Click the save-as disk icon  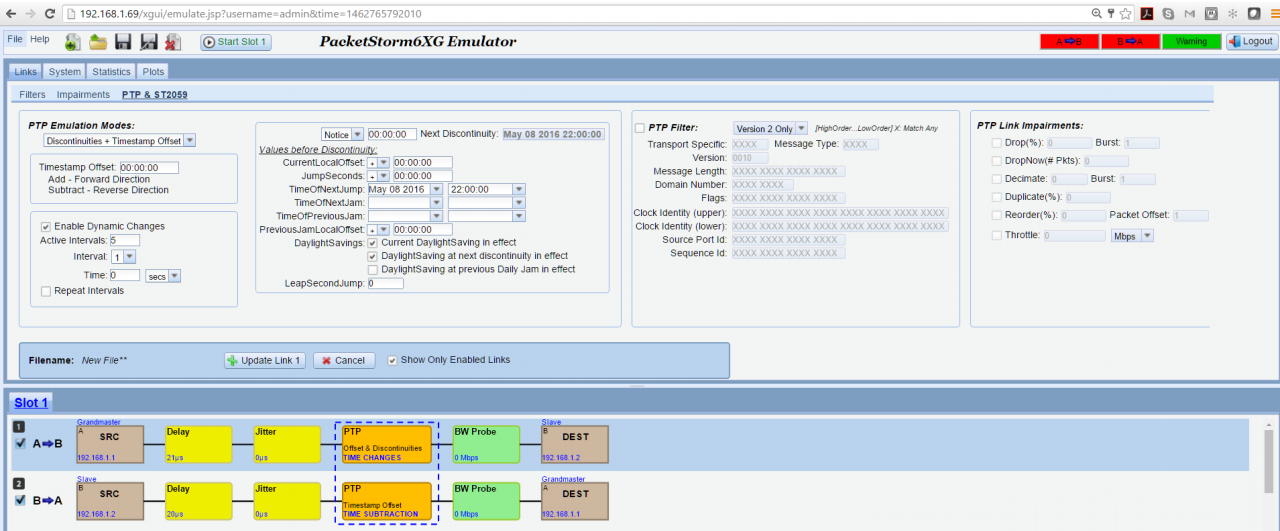click(x=148, y=42)
